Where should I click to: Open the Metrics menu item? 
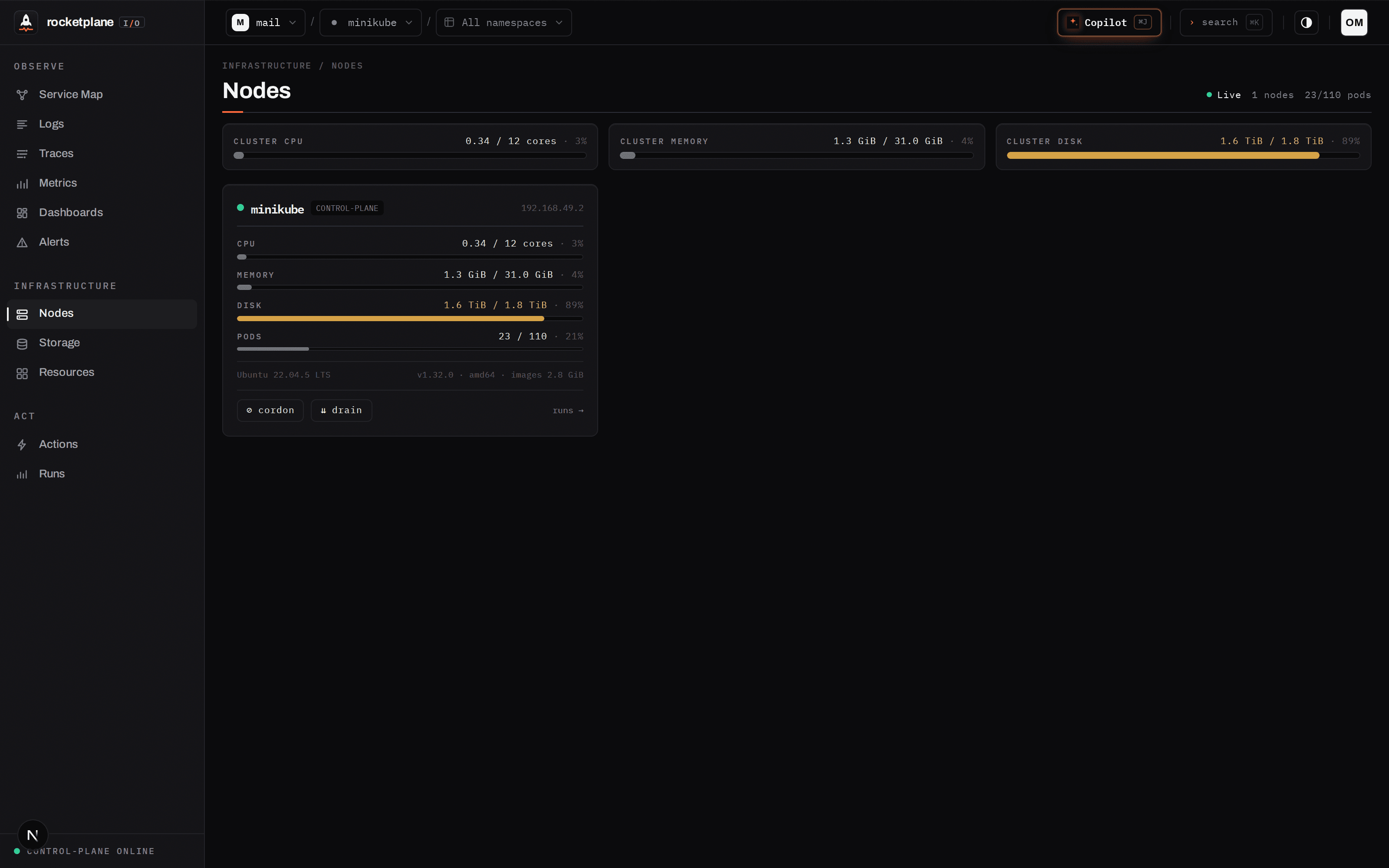tap(102, 183)
